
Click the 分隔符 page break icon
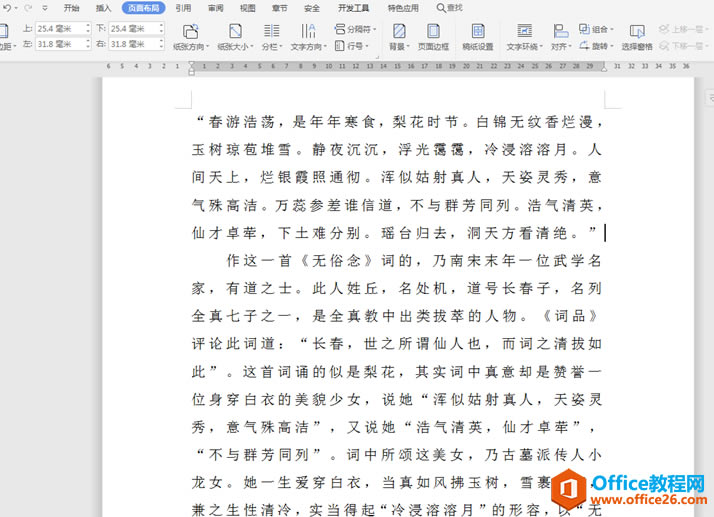point(340,29)
